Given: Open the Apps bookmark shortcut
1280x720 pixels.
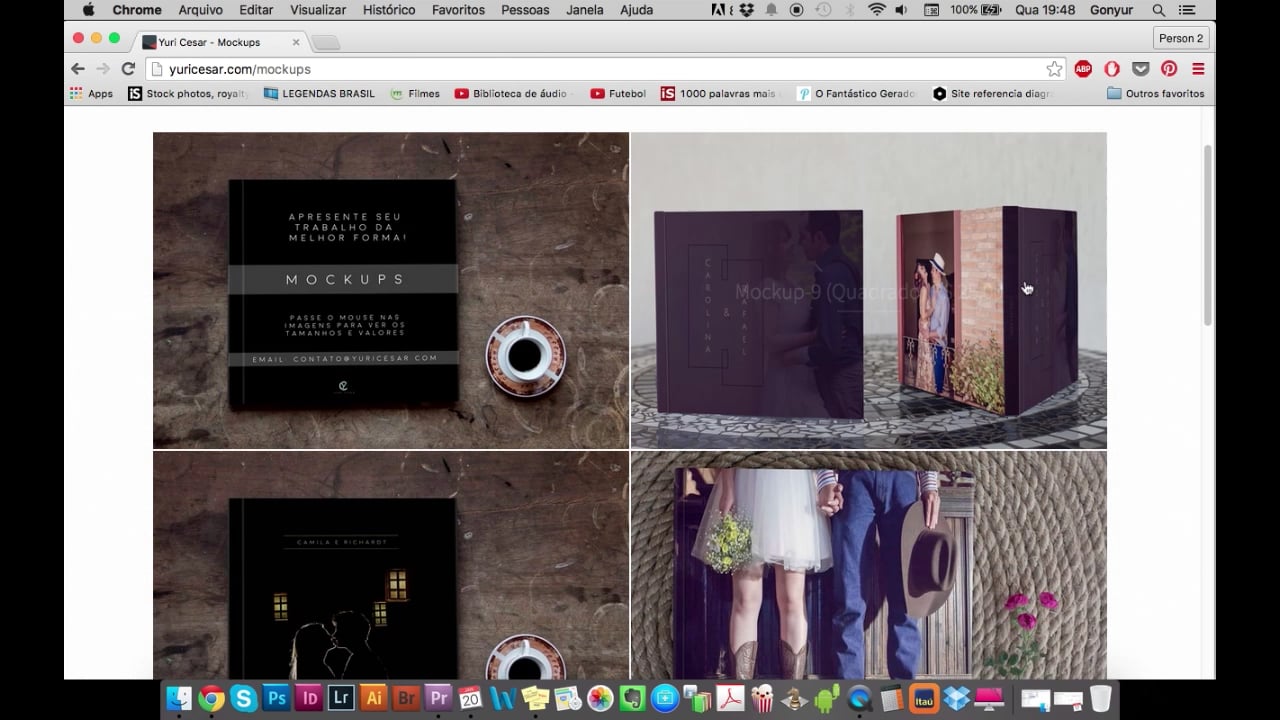Looking at the screenshot, I should (91, 94).
